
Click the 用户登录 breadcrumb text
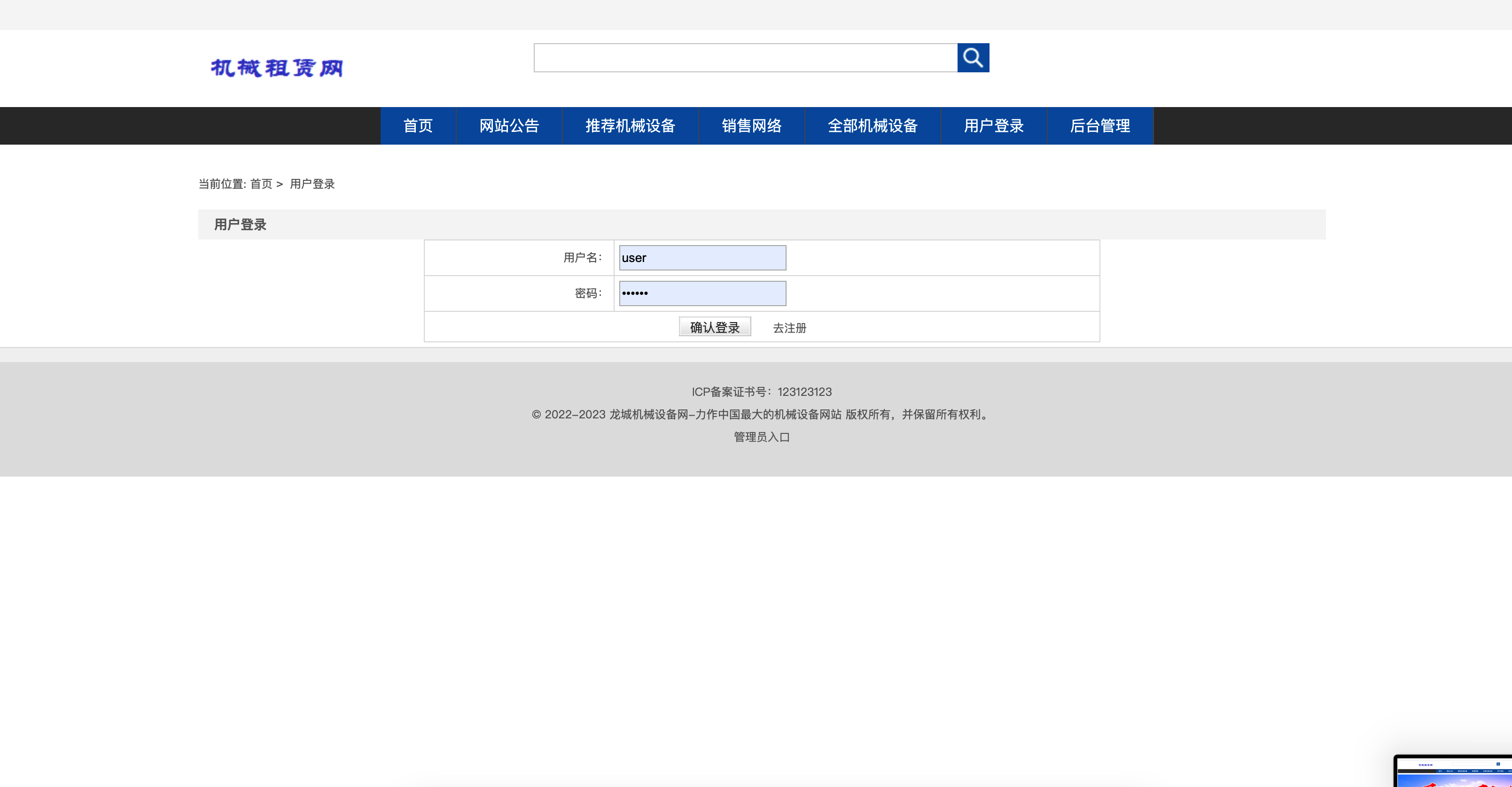pyautogui.click(x=312, y=184)
